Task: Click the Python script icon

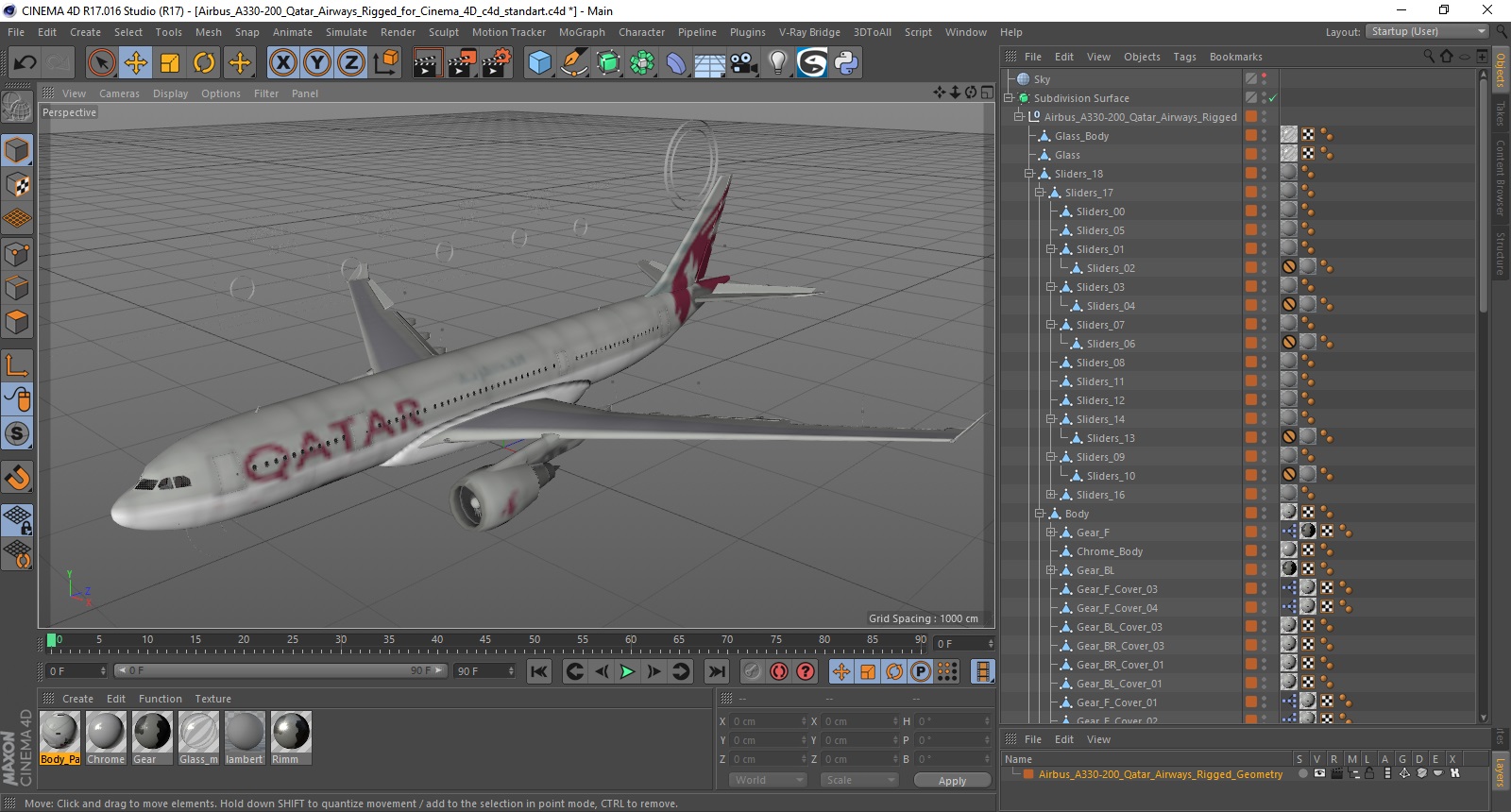Action: point(846,63)
